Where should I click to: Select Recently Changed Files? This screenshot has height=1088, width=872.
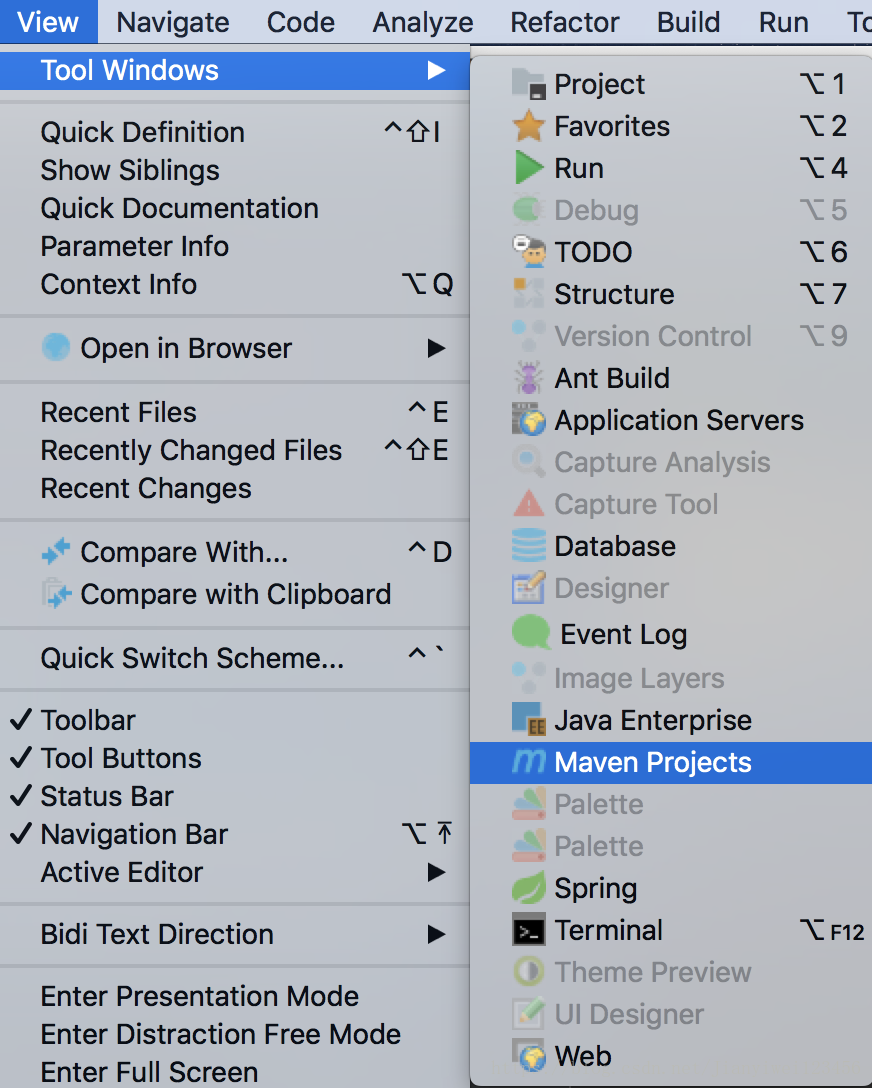(x=234, y=450)
